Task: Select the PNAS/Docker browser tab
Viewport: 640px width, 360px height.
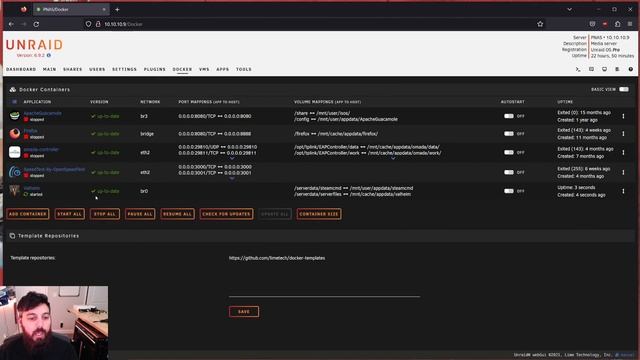Action: pos(71,9)
